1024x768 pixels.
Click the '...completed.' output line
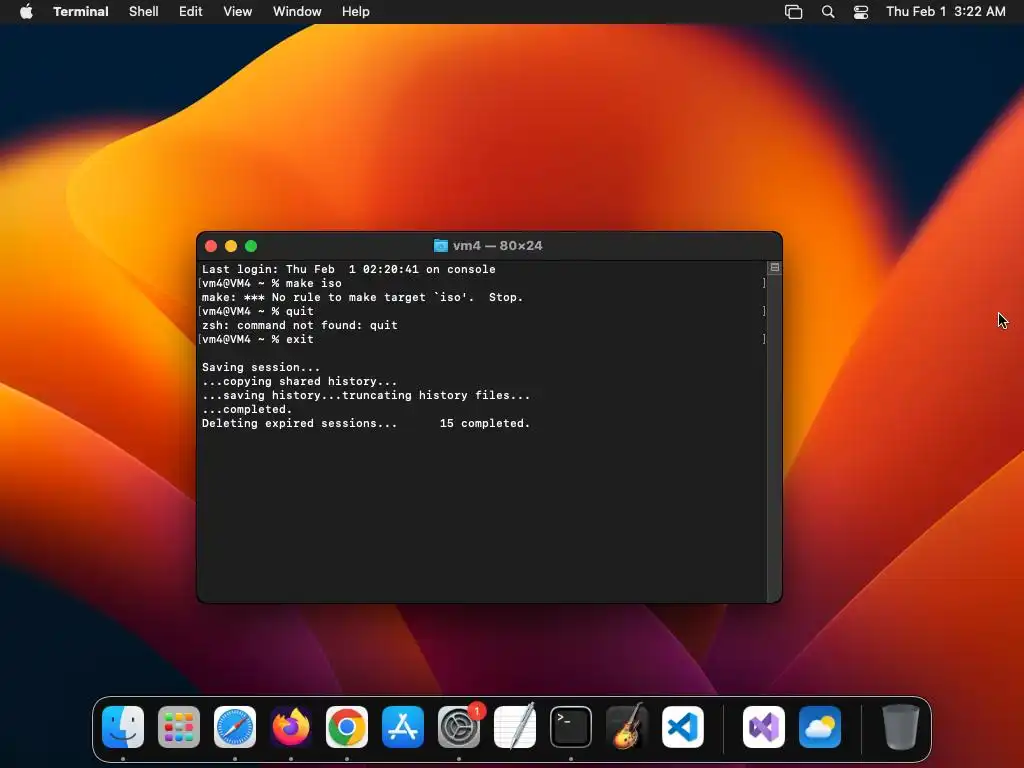coord(247,409)
